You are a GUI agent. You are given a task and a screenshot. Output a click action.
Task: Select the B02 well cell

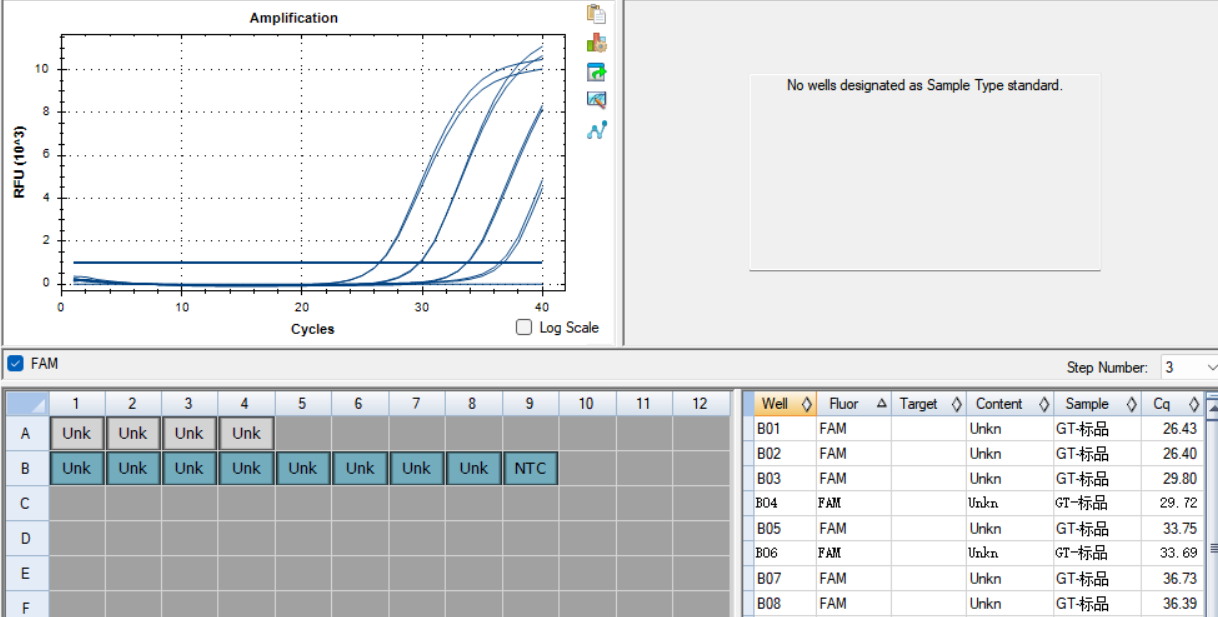[785, 454]
